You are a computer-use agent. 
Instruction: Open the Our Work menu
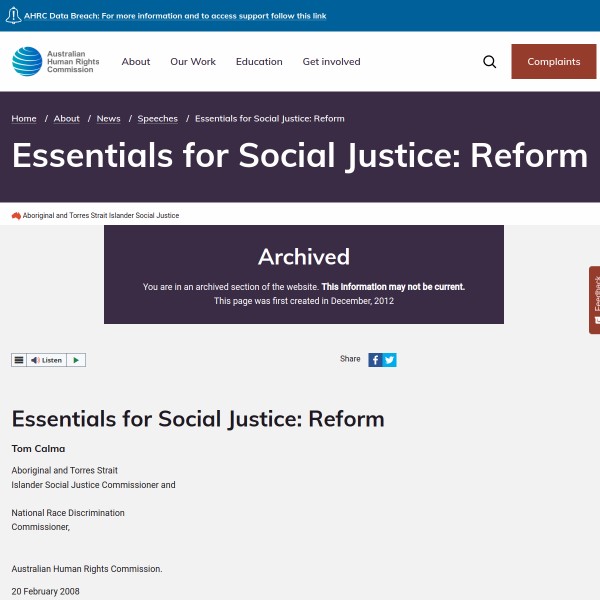[193, 62]
